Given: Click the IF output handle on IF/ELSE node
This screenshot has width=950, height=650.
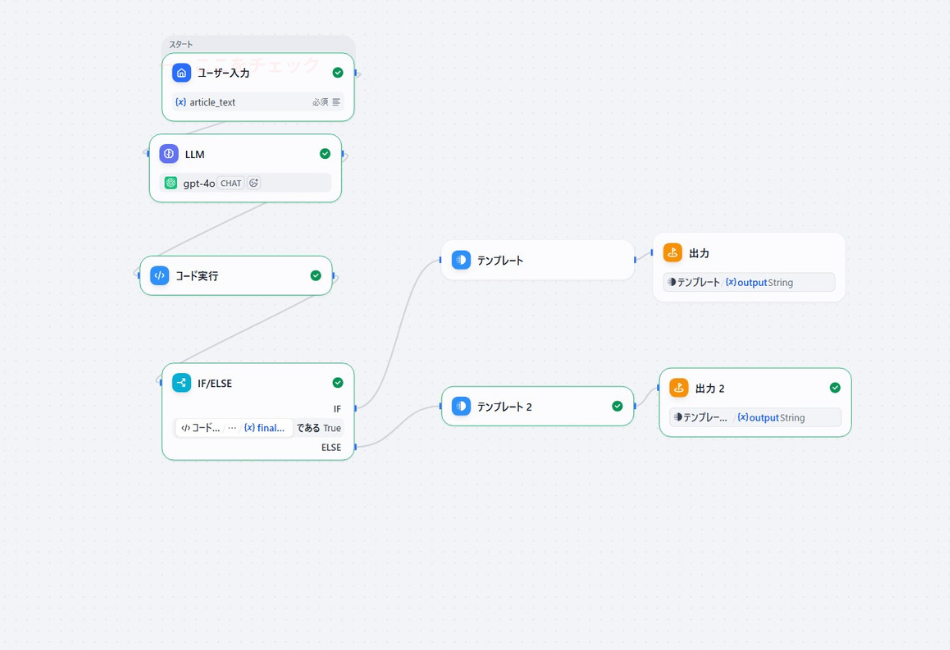Looking at the screenshot, I should (355, 408).
